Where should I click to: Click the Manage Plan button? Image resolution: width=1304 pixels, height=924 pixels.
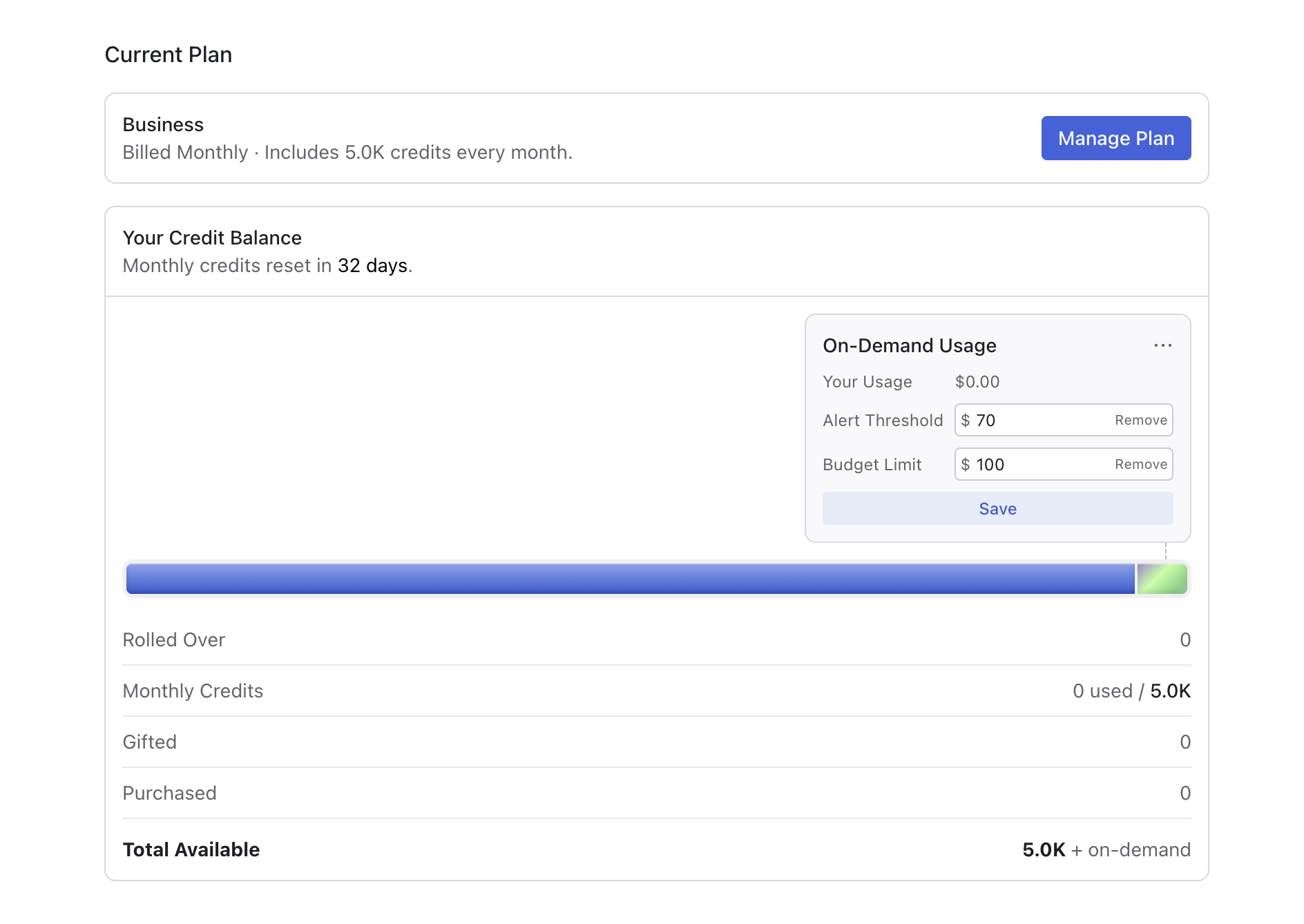tap(1115, 138)
